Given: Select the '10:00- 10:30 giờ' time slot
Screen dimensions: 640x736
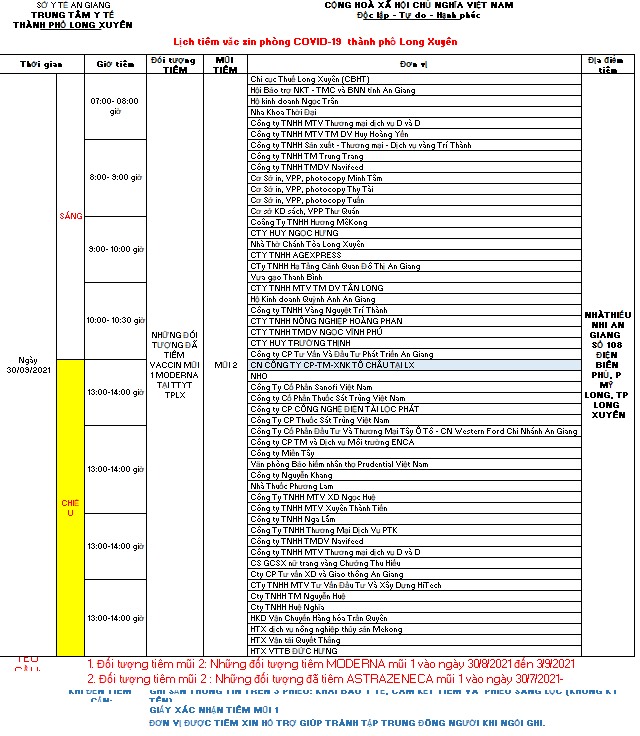Looking at the screenshot, I should click(115, 320).
